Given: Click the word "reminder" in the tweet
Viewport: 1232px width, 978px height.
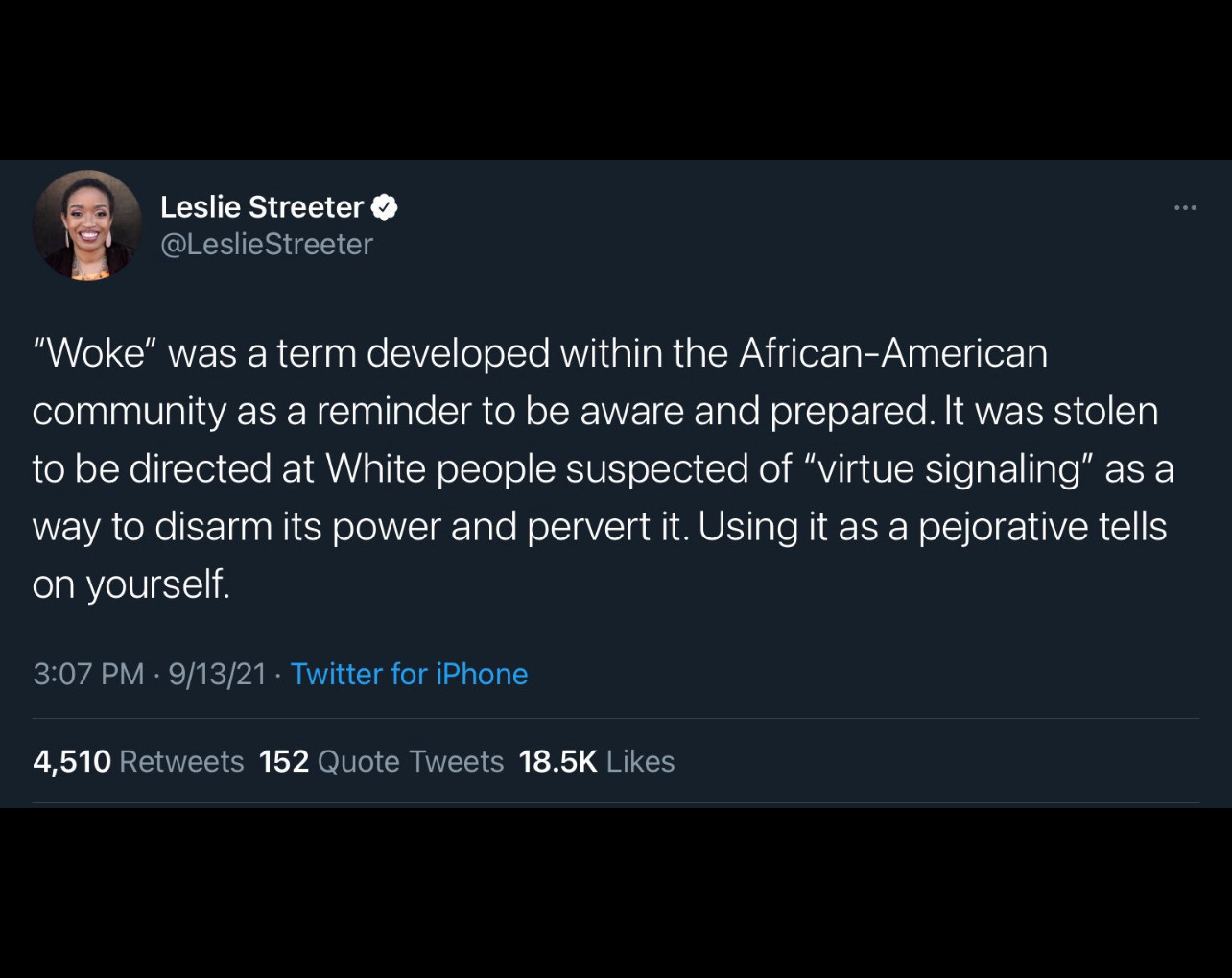Looking at the screenshot, I should point(393,411).
